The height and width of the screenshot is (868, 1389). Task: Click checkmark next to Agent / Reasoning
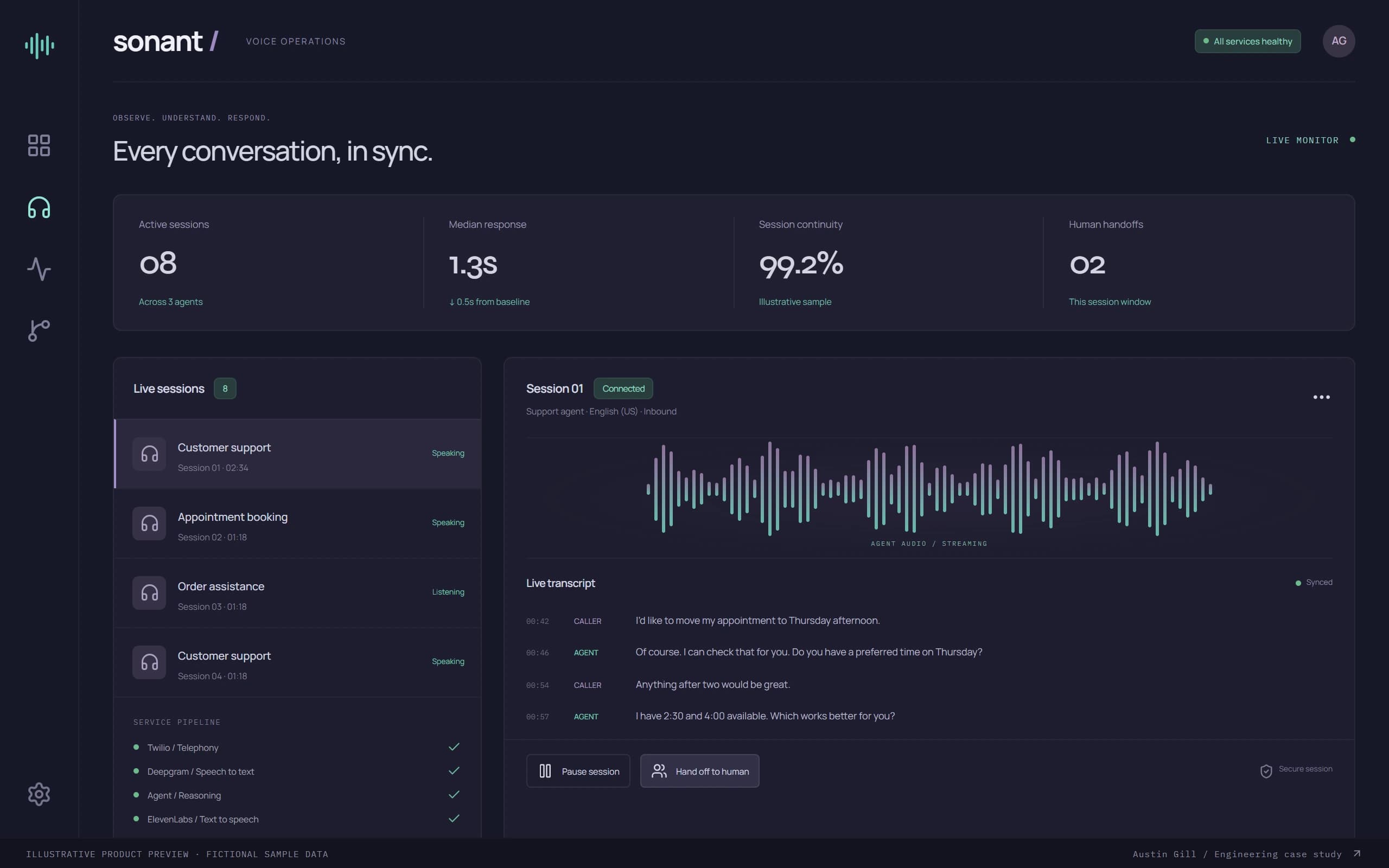pos(454,795)
